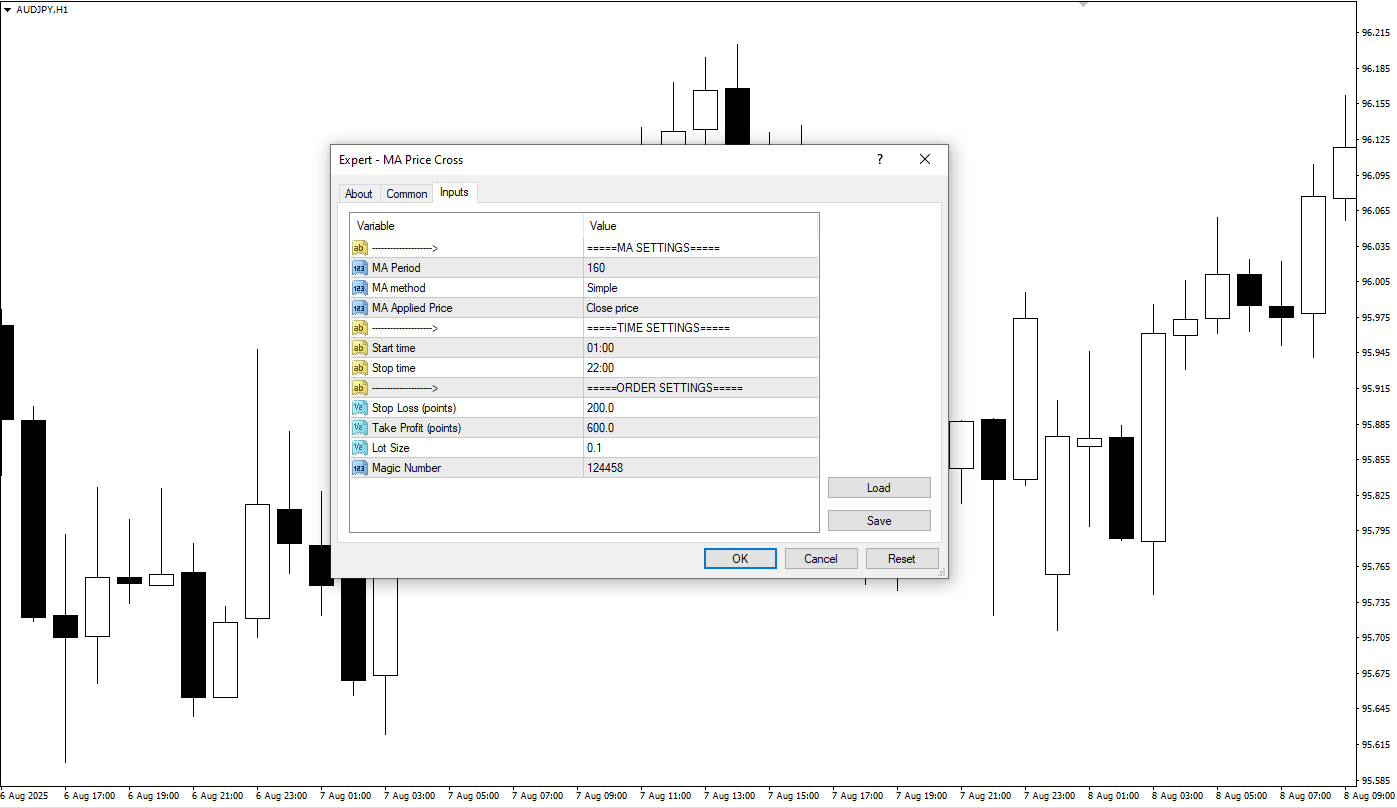Click the Magic Number row icon

(x=360, y=468)
